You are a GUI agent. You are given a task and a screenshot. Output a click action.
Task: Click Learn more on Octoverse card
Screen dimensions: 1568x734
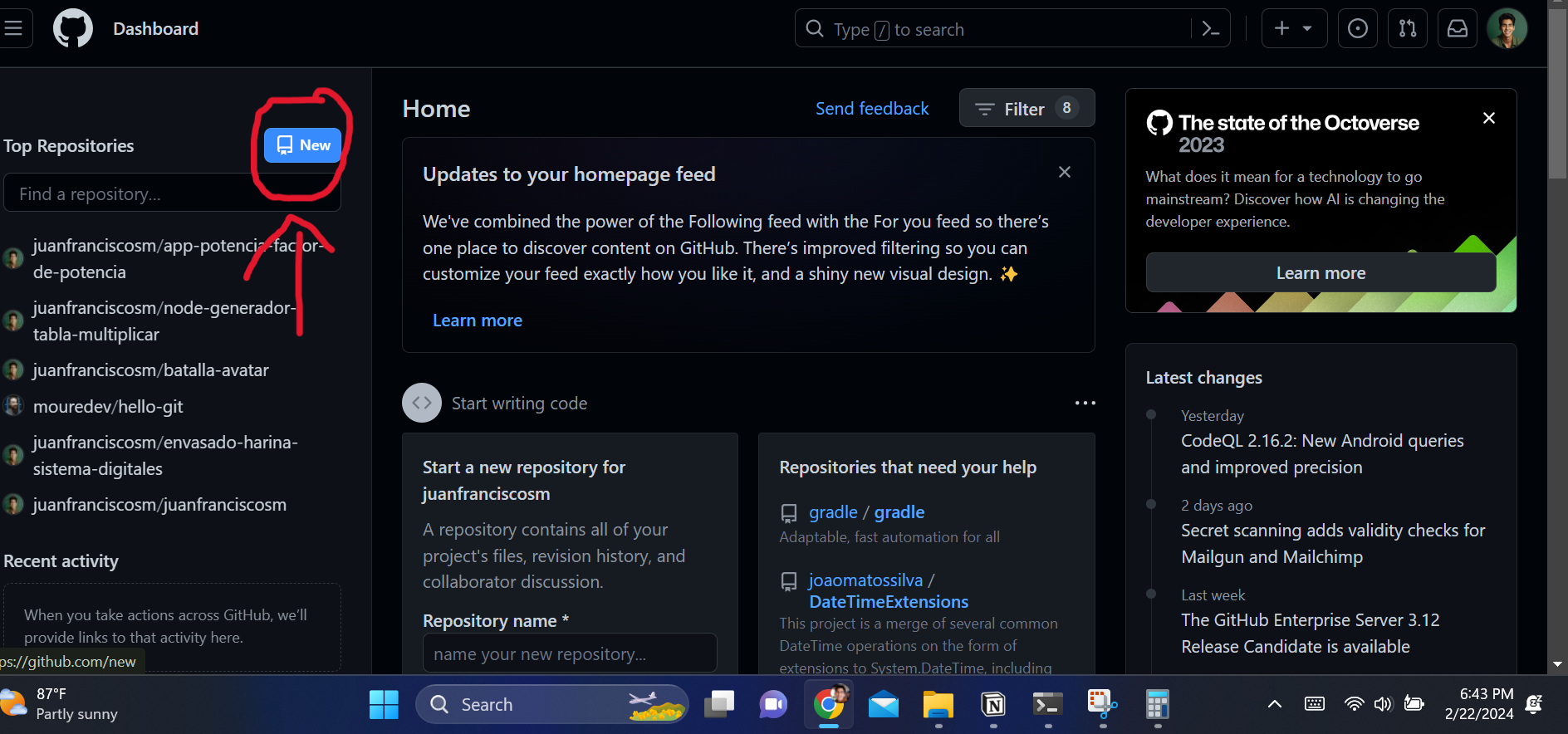click(x=1321, y=273)
